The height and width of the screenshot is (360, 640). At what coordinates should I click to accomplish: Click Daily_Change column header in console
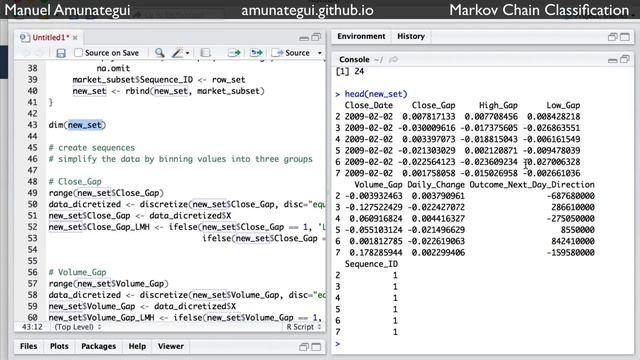tap(436, 184)
